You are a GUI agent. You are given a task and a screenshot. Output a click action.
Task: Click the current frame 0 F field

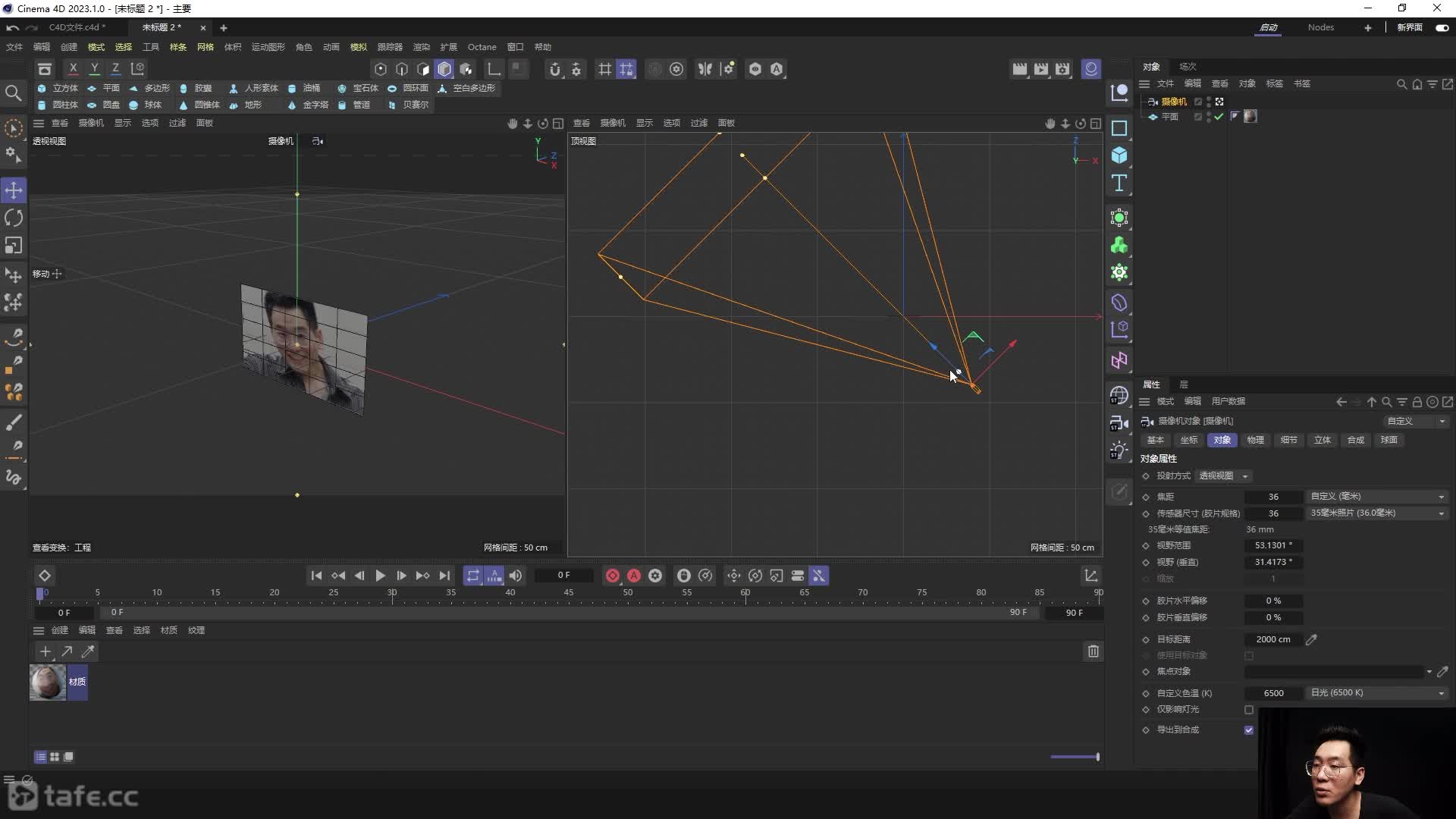pos(563,576)
